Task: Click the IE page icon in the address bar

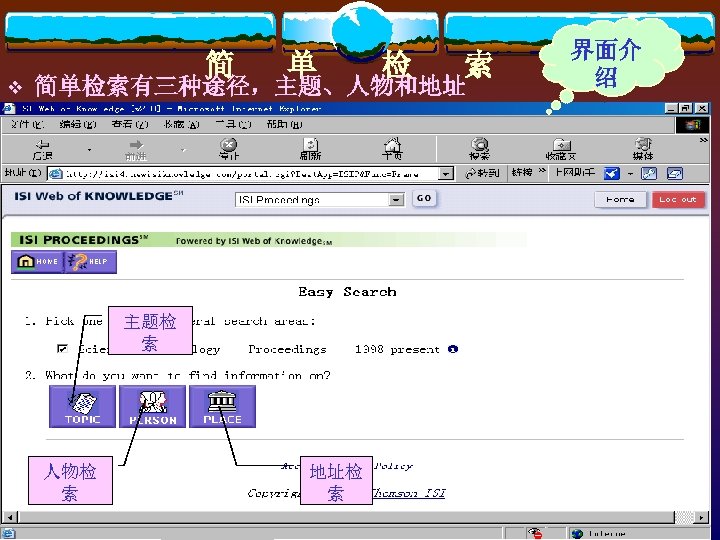Action: tap(56, 174)
